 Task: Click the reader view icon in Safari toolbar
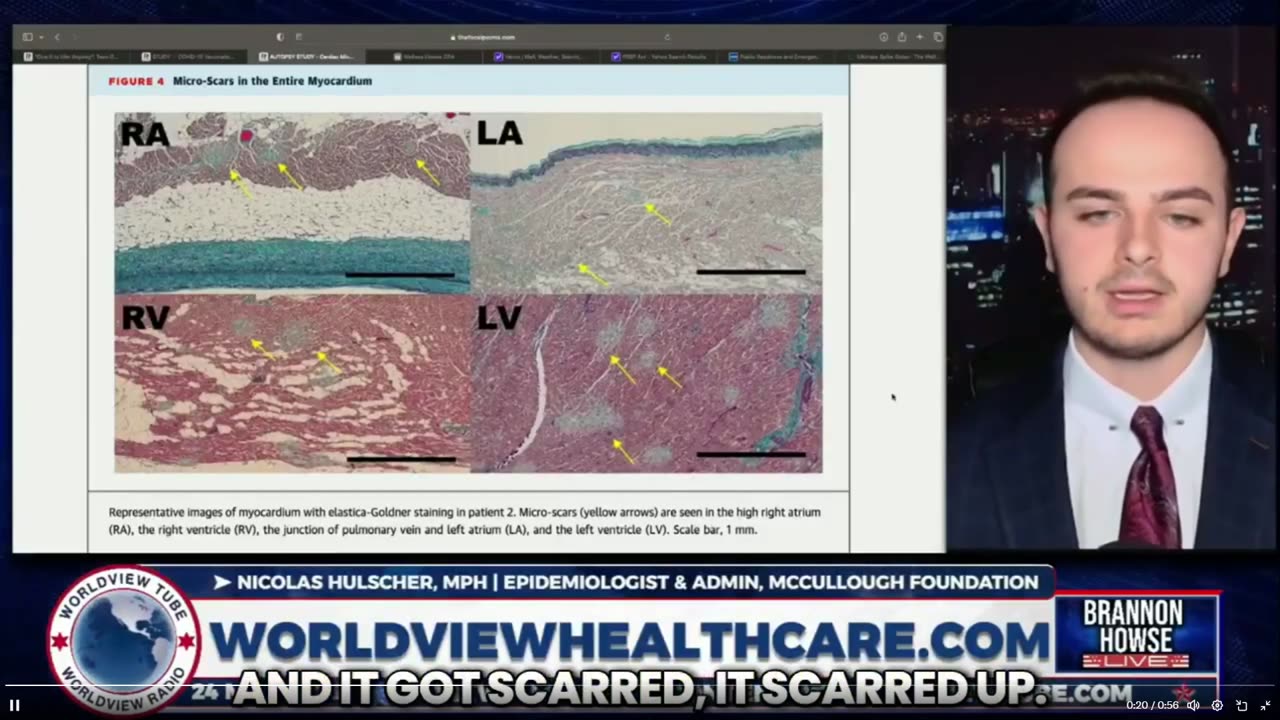[298, 37]
